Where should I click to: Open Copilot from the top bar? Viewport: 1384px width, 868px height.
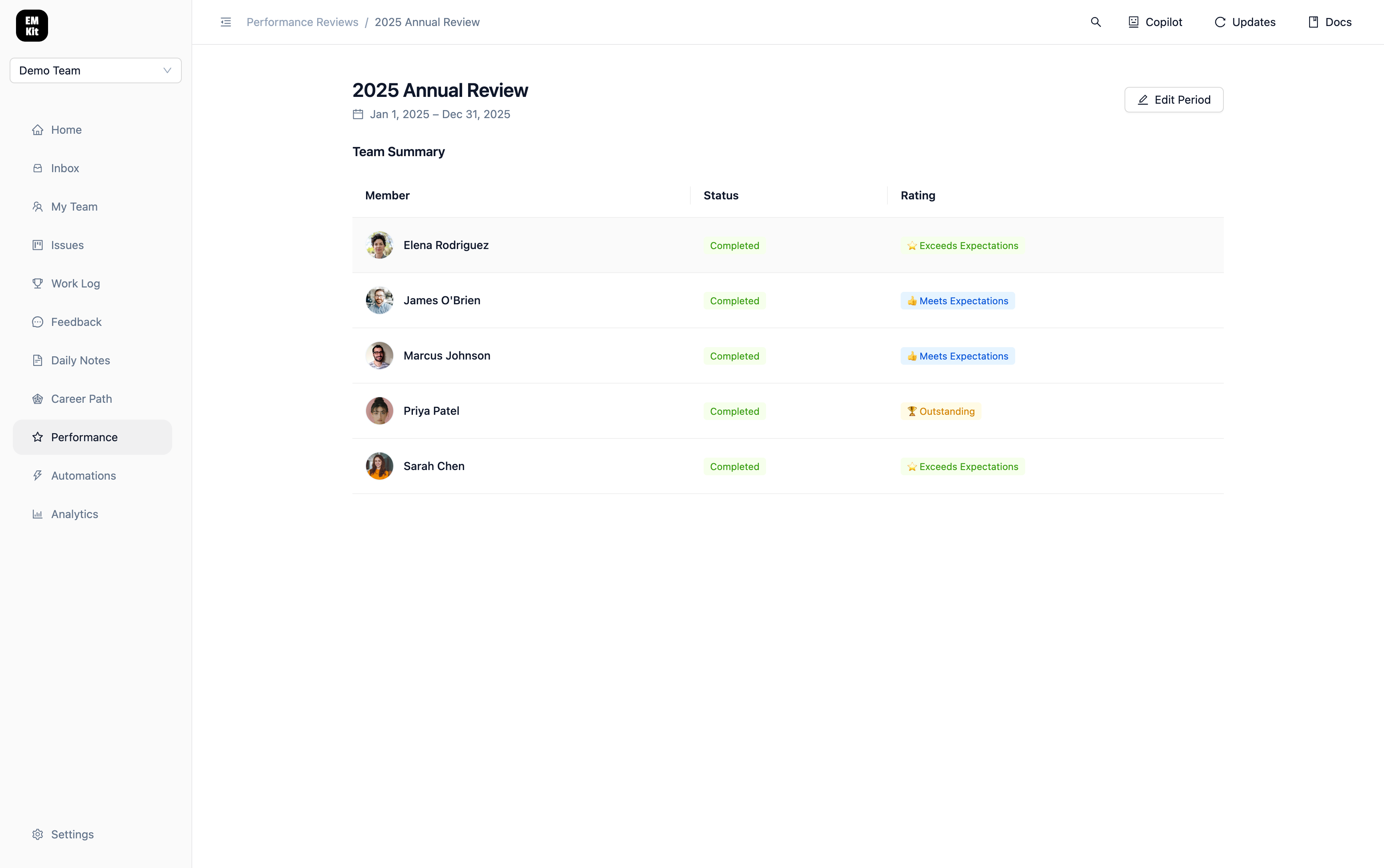[1155, 22]
